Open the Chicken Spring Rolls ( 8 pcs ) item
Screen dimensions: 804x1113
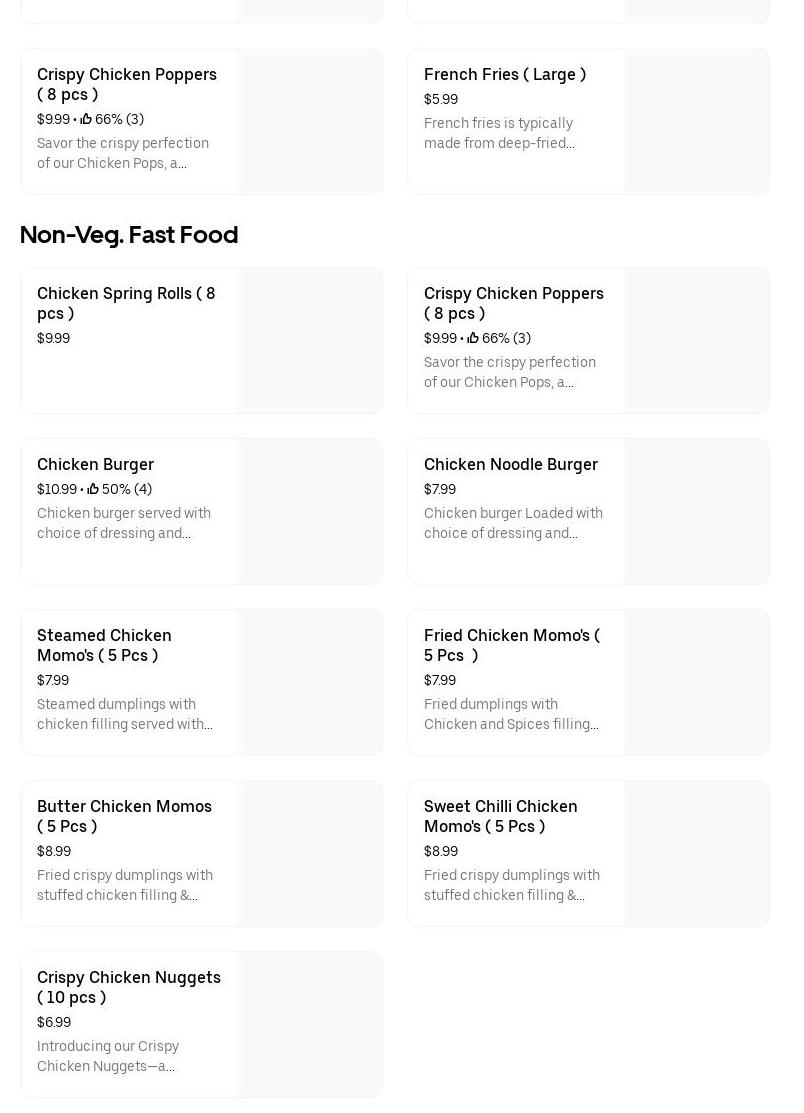tap(126, 303)
